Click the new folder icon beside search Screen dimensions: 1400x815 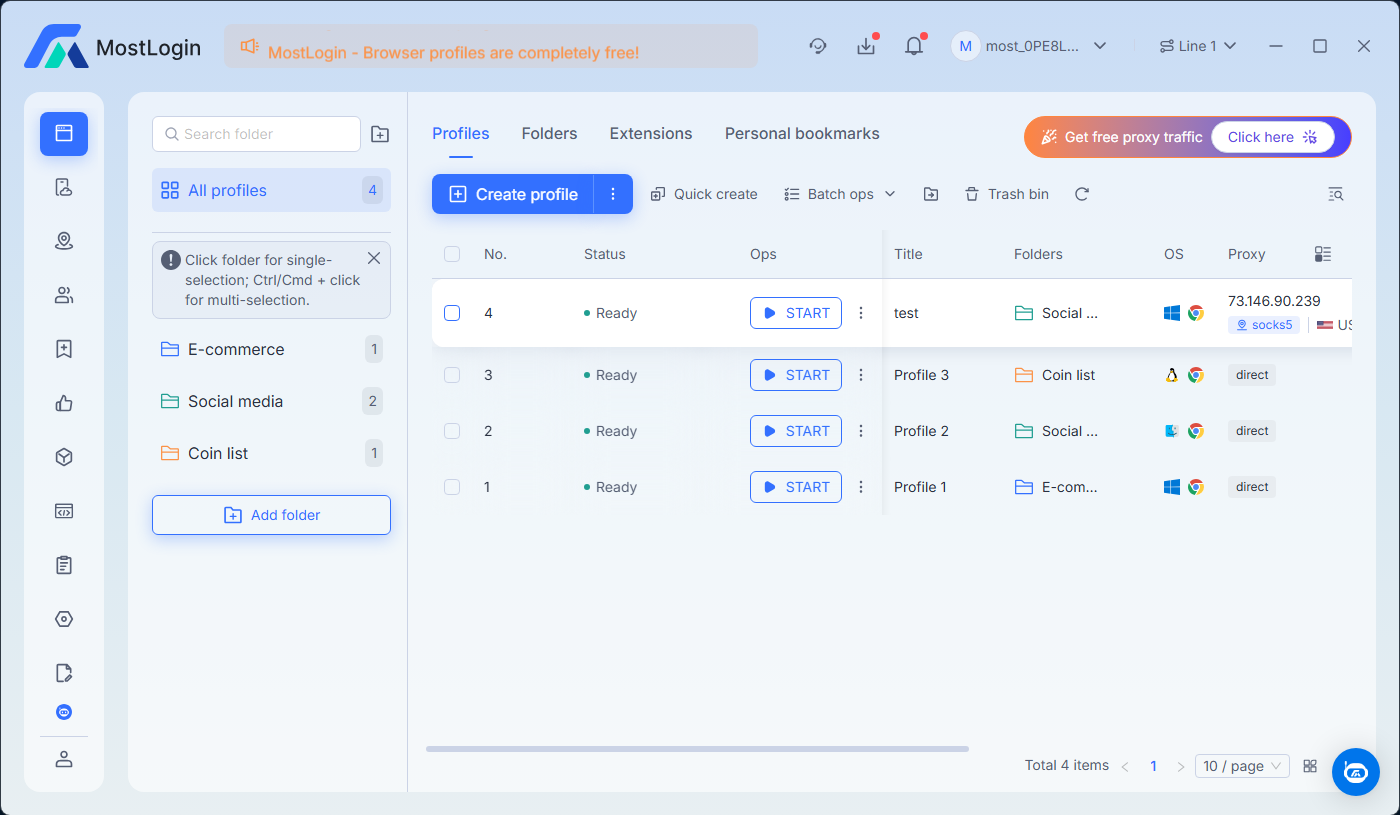(x=380, y=134)
